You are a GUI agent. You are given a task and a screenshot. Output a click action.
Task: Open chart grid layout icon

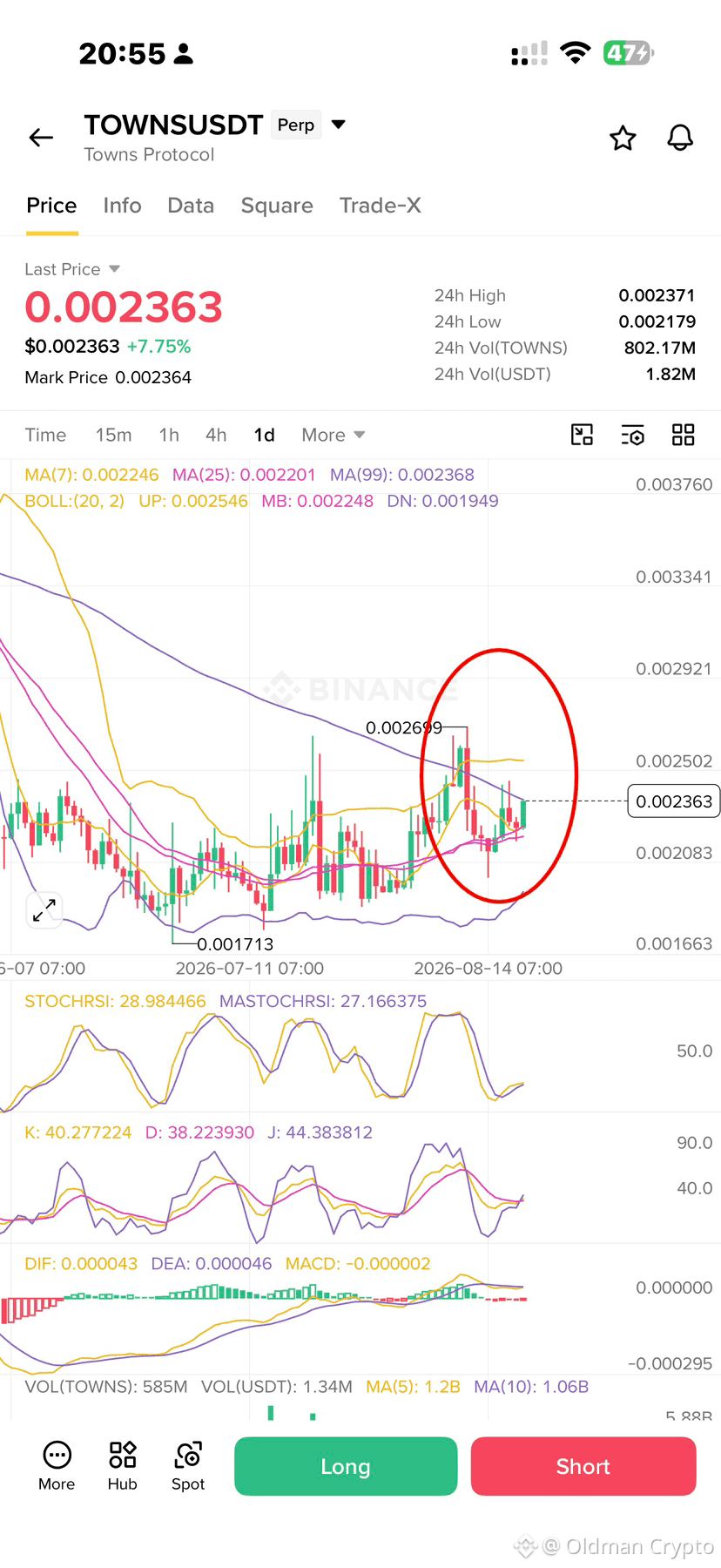click(684, 435)
